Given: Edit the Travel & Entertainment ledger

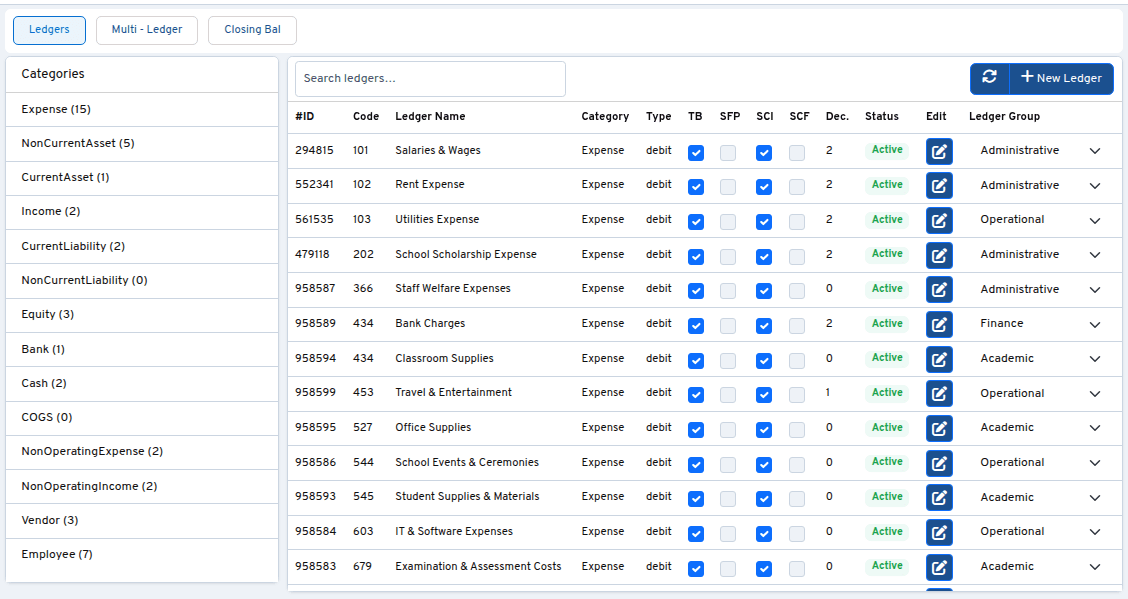Looking at the screenshot, I should coord(939,393).
